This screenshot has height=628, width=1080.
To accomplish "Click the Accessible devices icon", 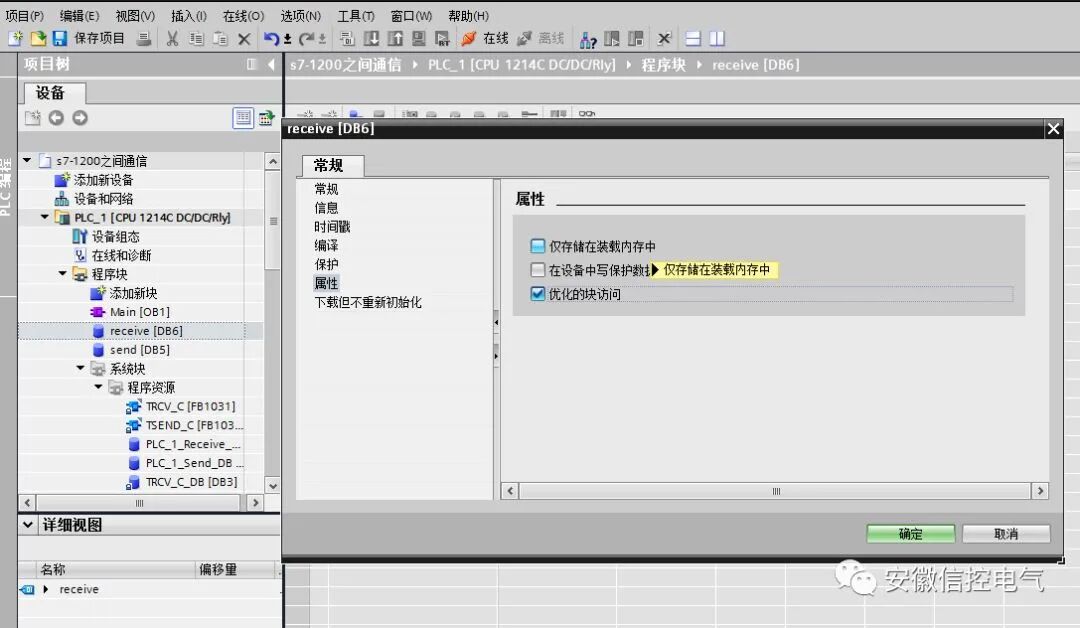I will [x=588, y=39].
